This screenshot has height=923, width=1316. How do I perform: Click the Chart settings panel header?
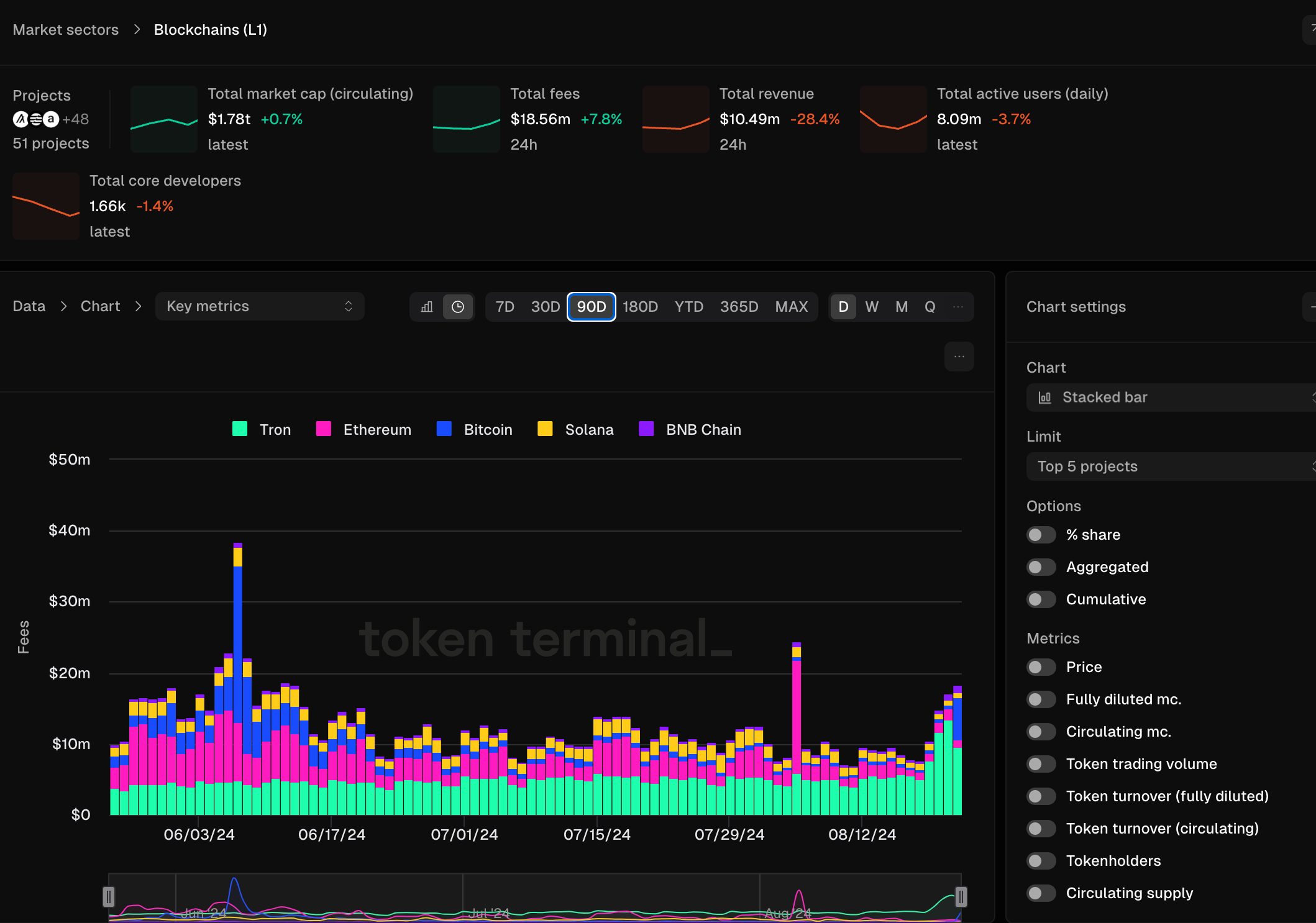click(x=1076, y=307)
